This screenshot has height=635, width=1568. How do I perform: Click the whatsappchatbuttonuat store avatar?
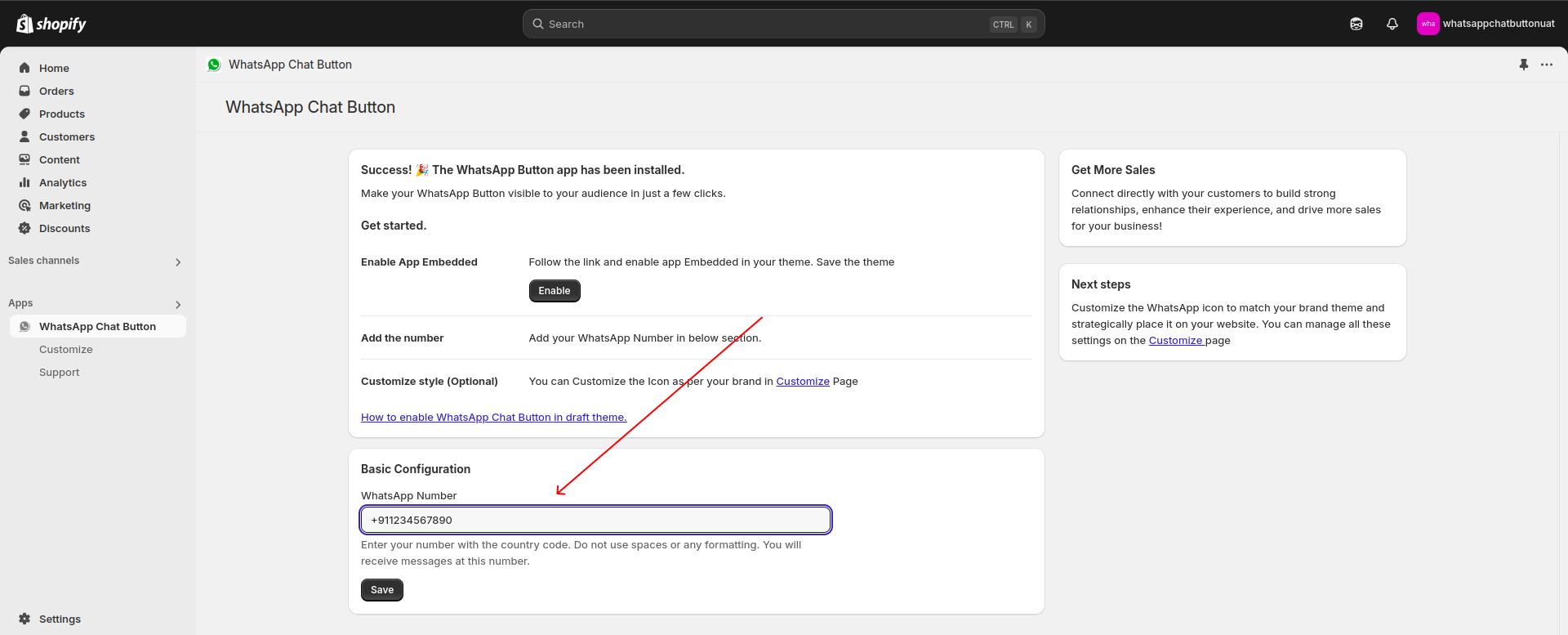pyautogui.click(x=1428, y=24)
